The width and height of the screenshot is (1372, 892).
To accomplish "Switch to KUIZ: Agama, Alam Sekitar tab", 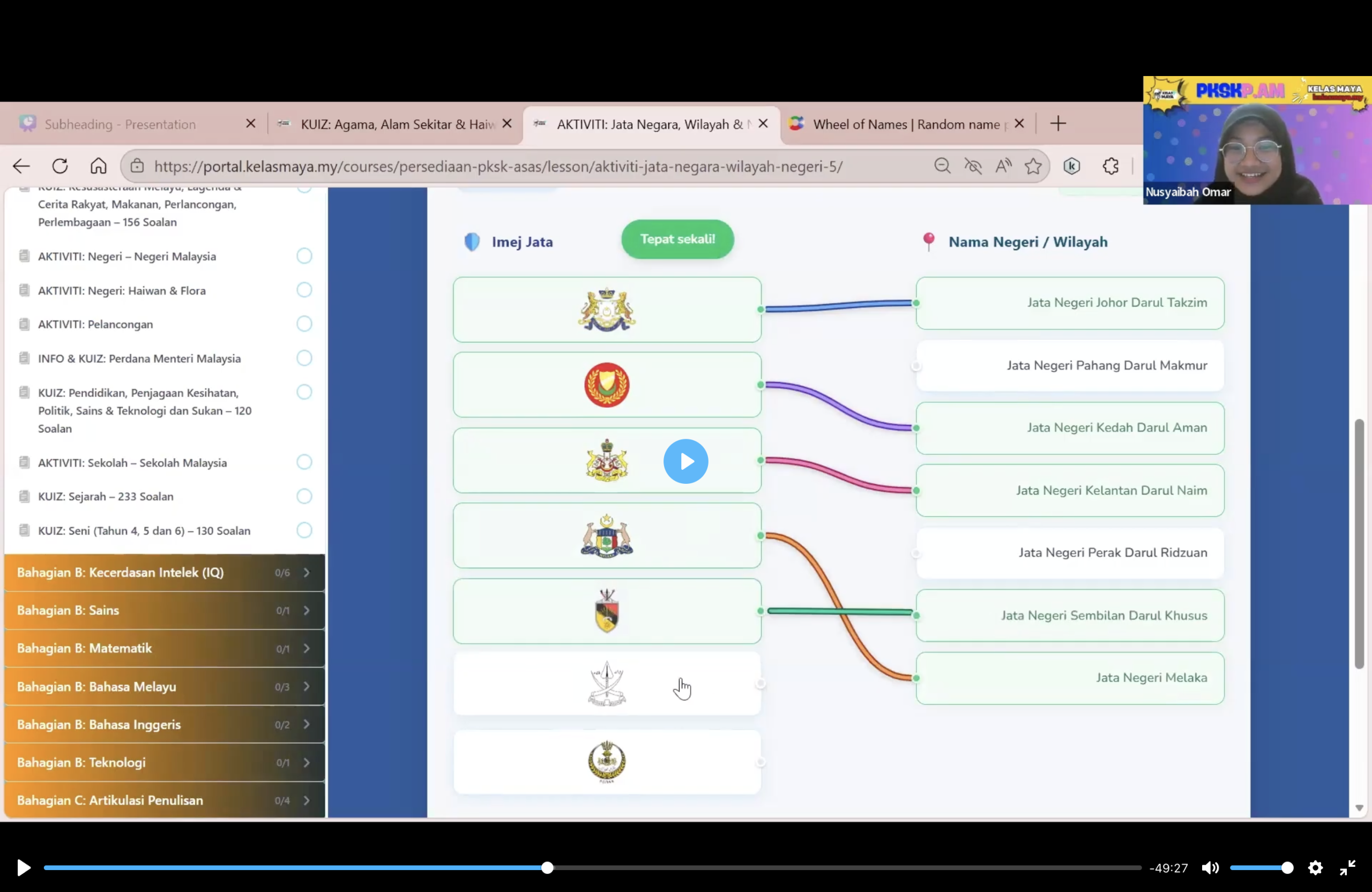I will pyautogui.click(x=395, y=124).
